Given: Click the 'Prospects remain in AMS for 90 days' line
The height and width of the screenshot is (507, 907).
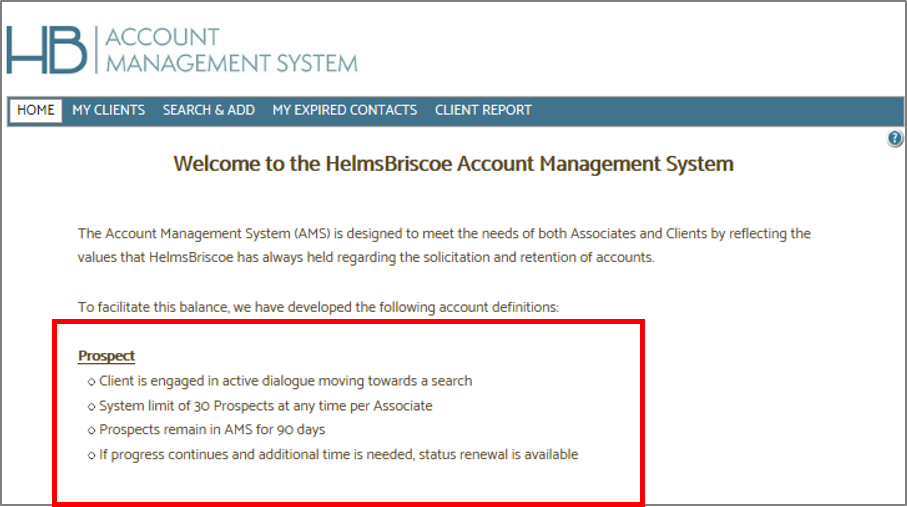Looking at the screenshot, I should [212, 430].
